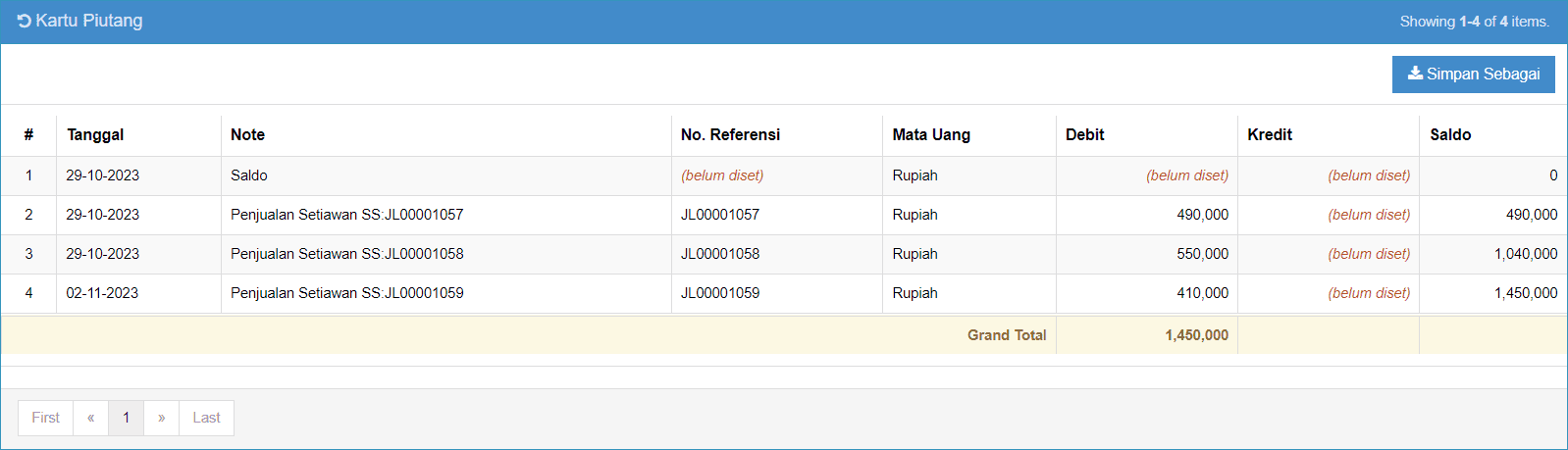
Task: Select note Penjualan Setiawan SS:JL00001059
Action: tap(347, 293)
